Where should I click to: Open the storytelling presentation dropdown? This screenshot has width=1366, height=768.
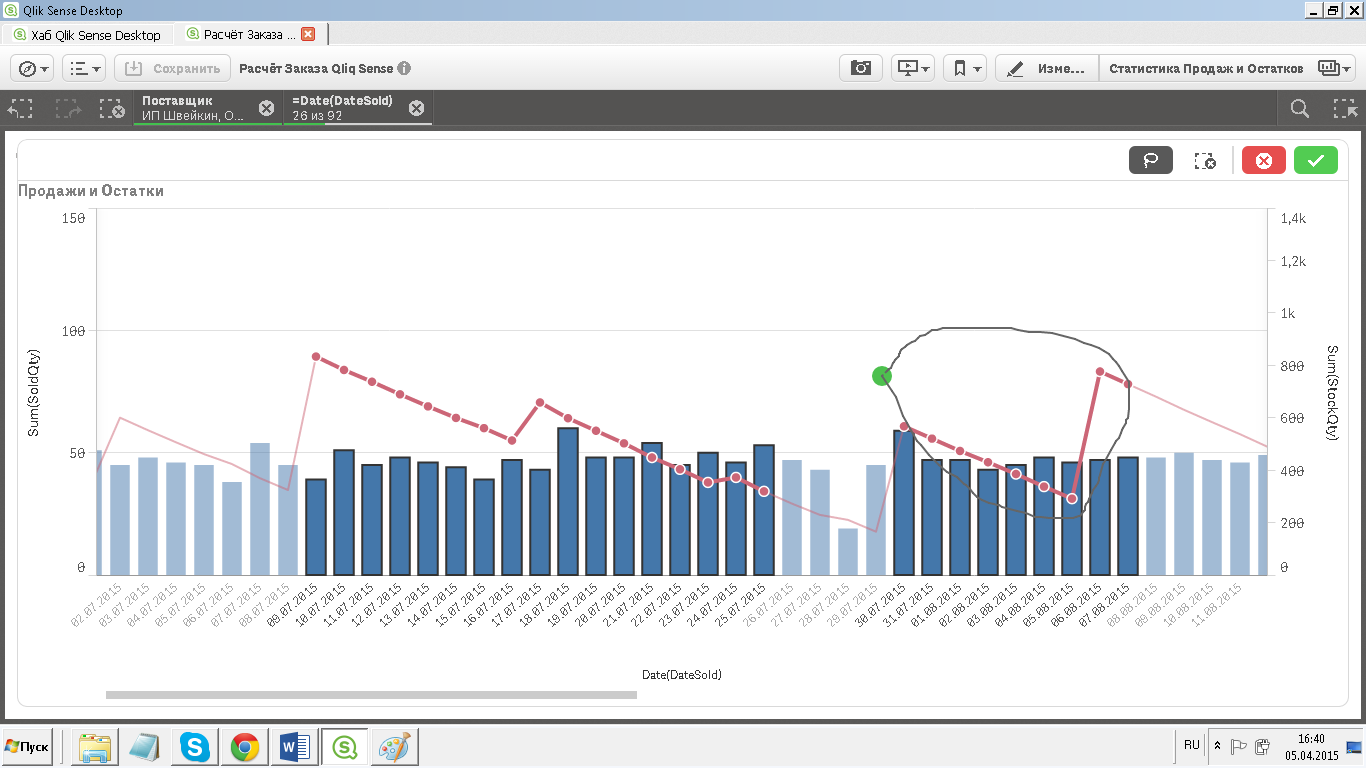click(x=913, y=68)
